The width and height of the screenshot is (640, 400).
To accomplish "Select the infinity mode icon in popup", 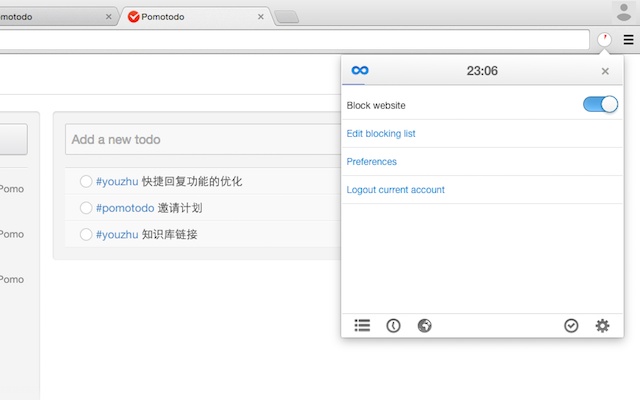I will (360, 70).
